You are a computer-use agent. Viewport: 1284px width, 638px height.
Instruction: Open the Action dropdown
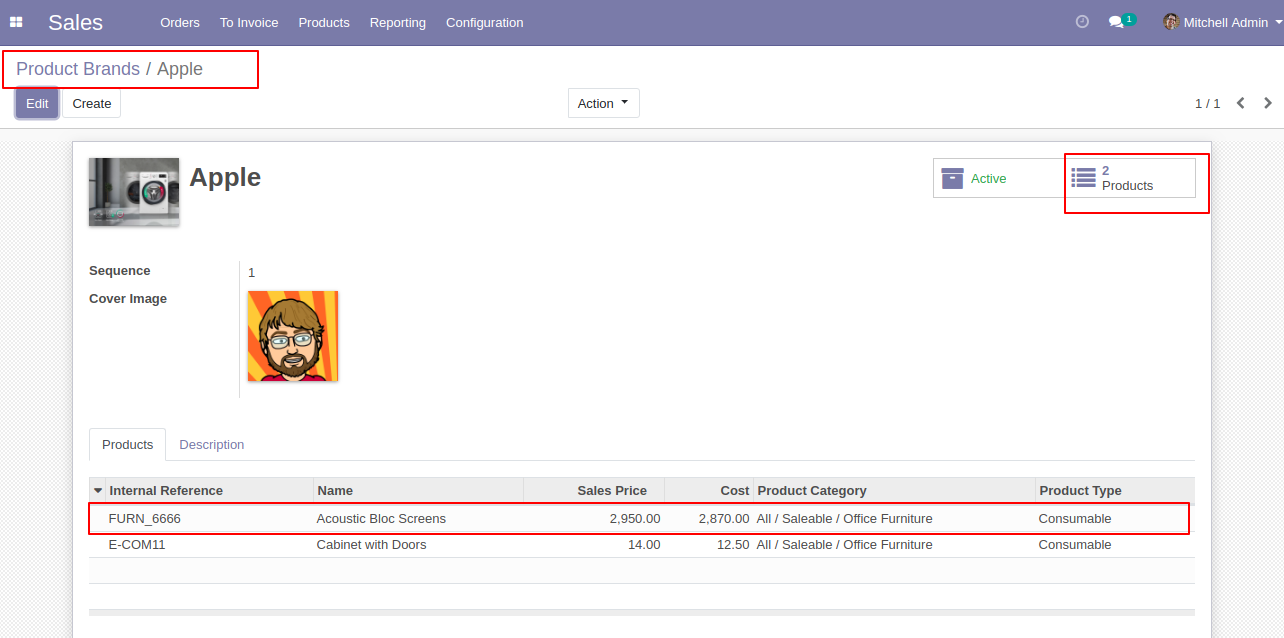pyautogui.click(x=604, y=103)
